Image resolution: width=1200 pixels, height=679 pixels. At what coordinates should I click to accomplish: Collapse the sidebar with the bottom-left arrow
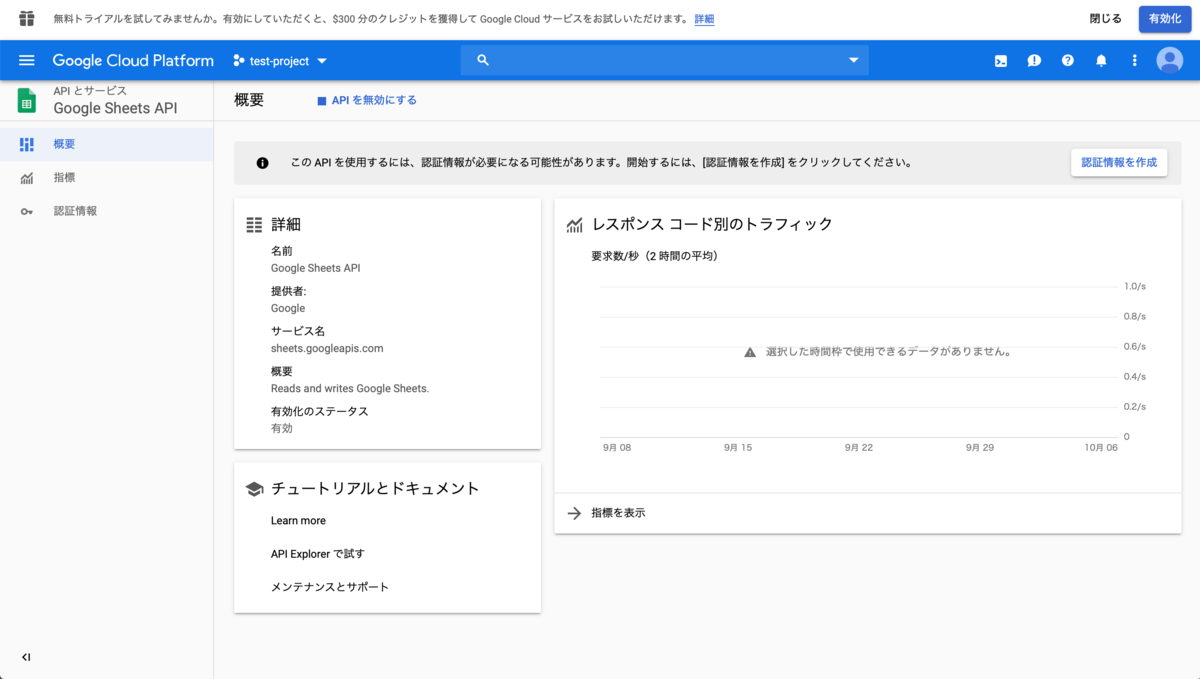[25, 657]
